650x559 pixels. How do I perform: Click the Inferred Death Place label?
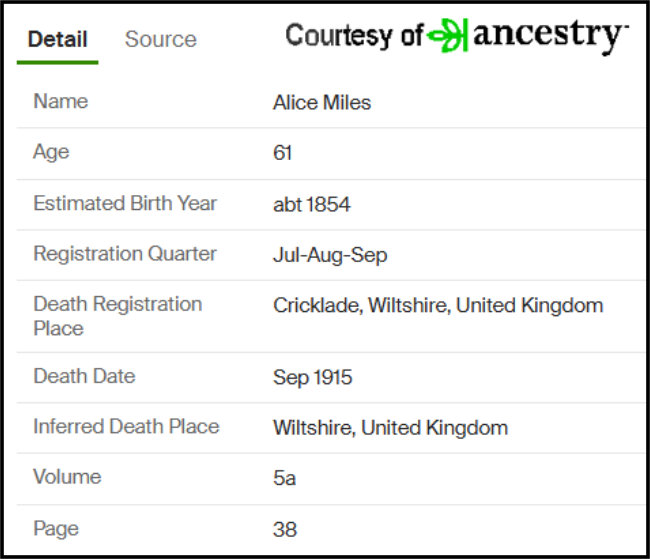click(126, 426)
